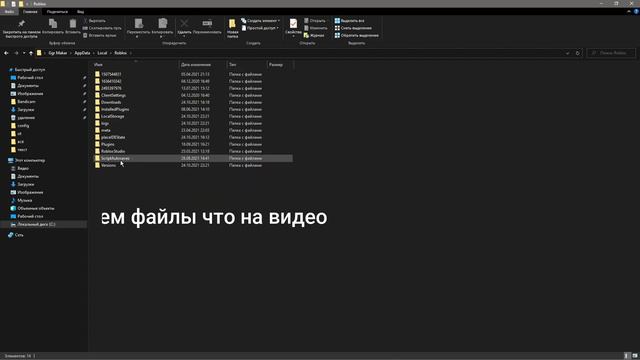Click Local in the address breadcrumb
Screen dimensions: 640x360
(x=102, y=53)
